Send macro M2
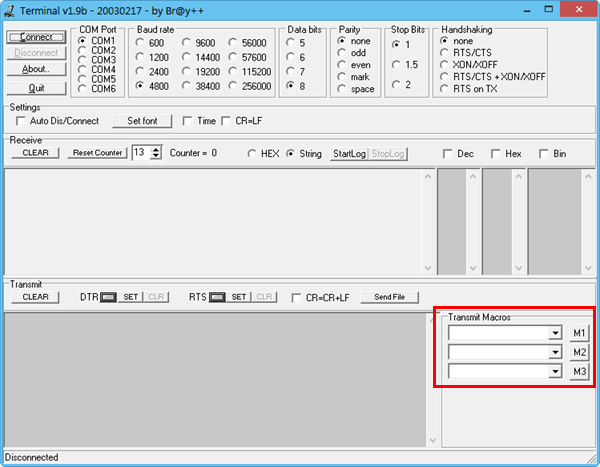The image size is (600, 467). click(579, 352)
